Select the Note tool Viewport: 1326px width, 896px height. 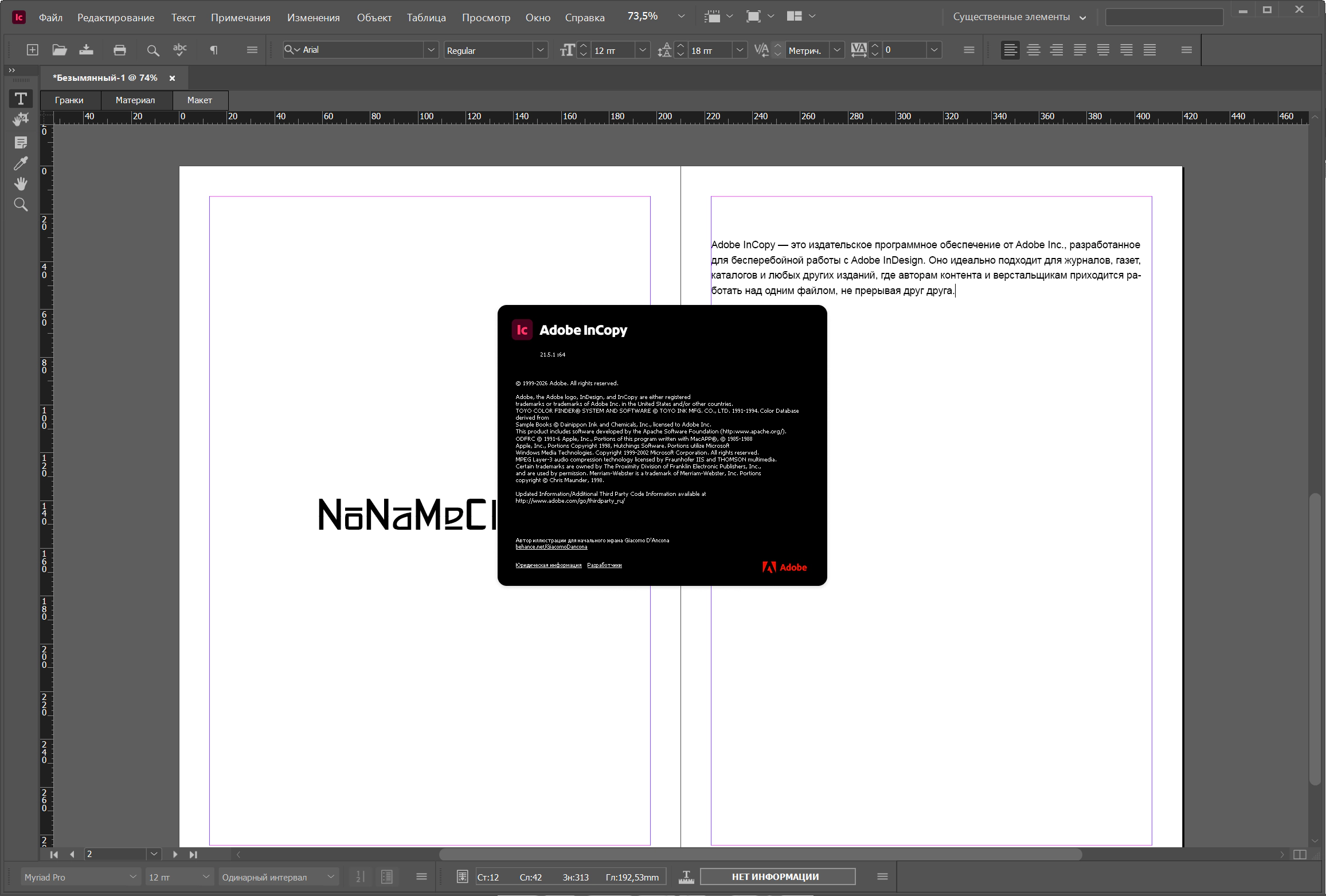21,143
